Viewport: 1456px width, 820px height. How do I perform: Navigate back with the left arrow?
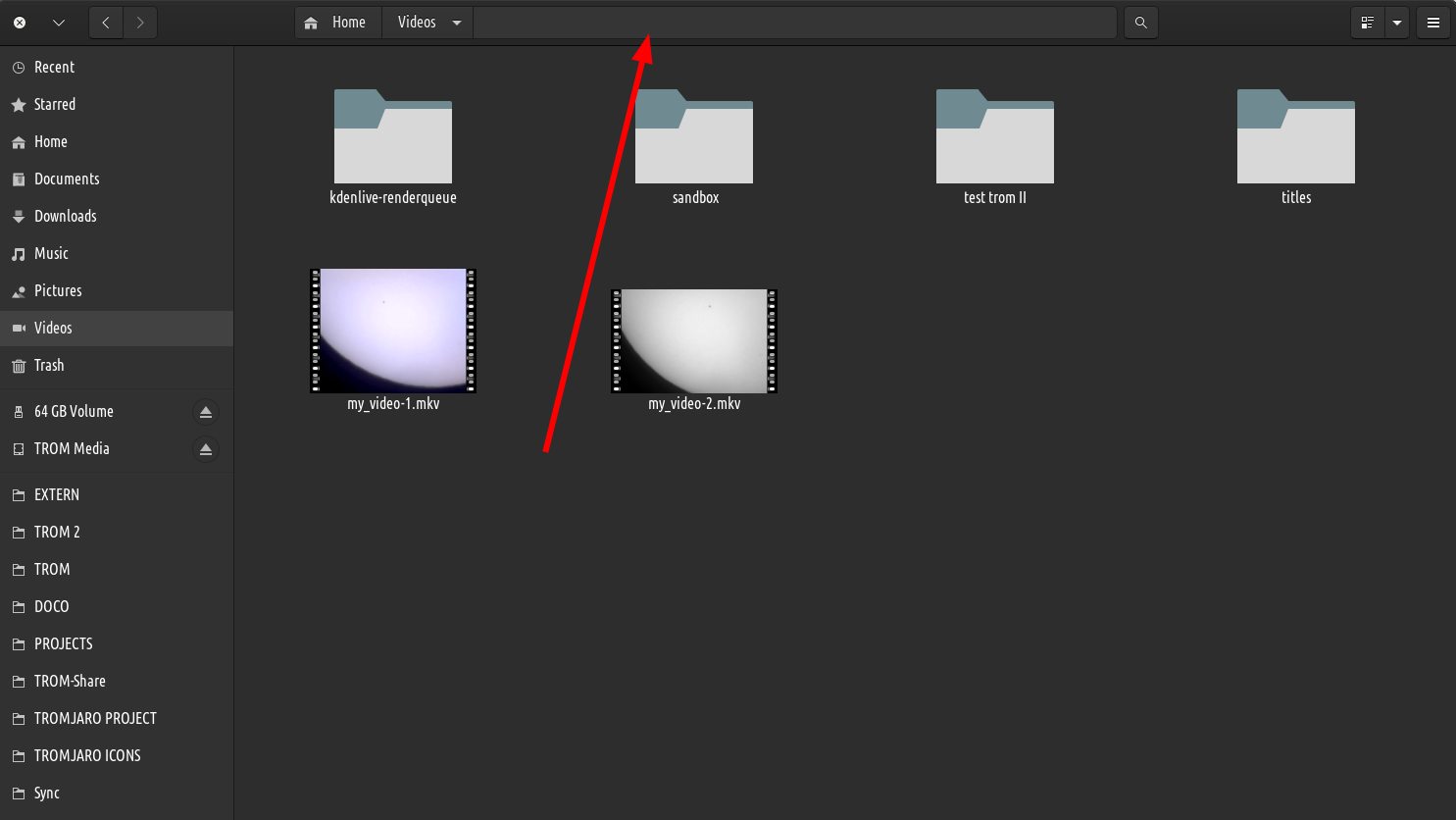(x=105, y=22)
